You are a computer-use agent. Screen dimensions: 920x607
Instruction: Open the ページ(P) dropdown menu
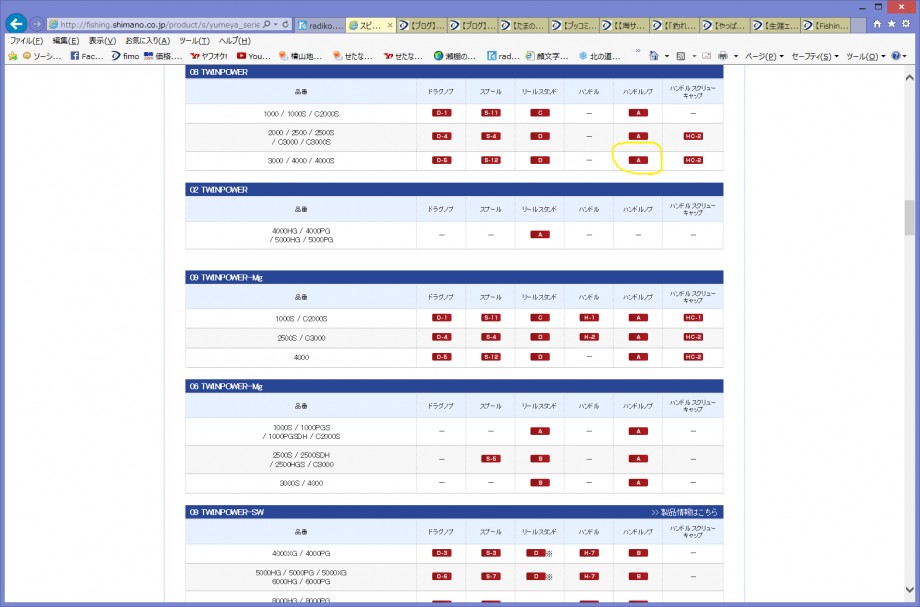[x=765, y=56]
